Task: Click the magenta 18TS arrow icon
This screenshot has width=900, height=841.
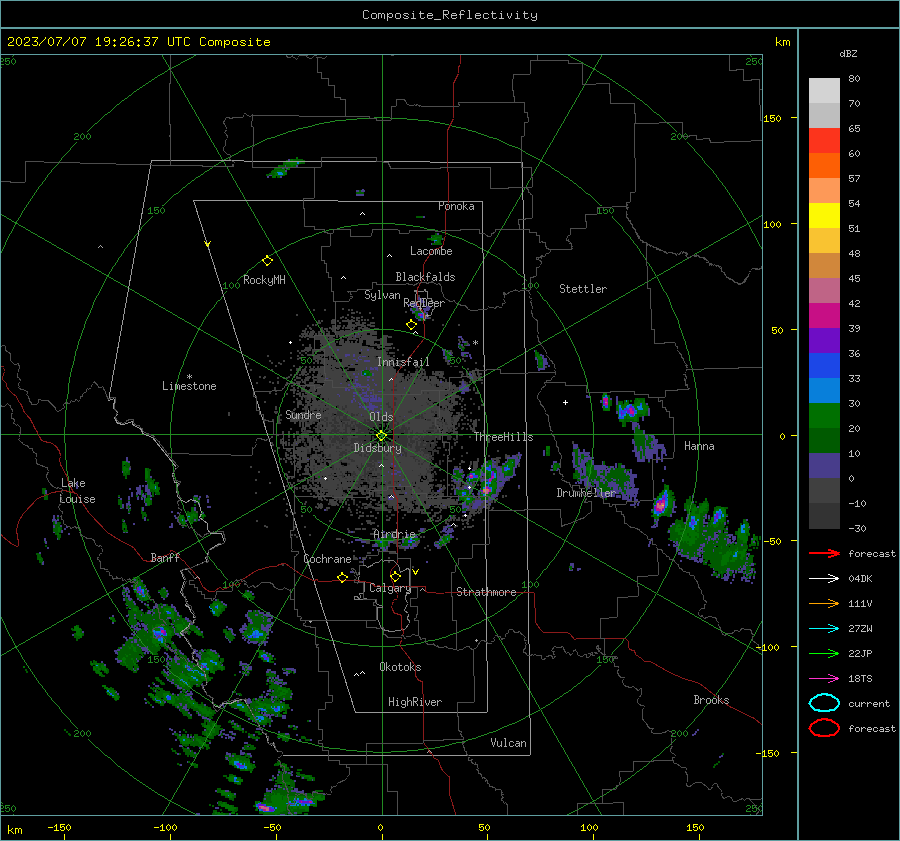Action: (x=824, y=679)
